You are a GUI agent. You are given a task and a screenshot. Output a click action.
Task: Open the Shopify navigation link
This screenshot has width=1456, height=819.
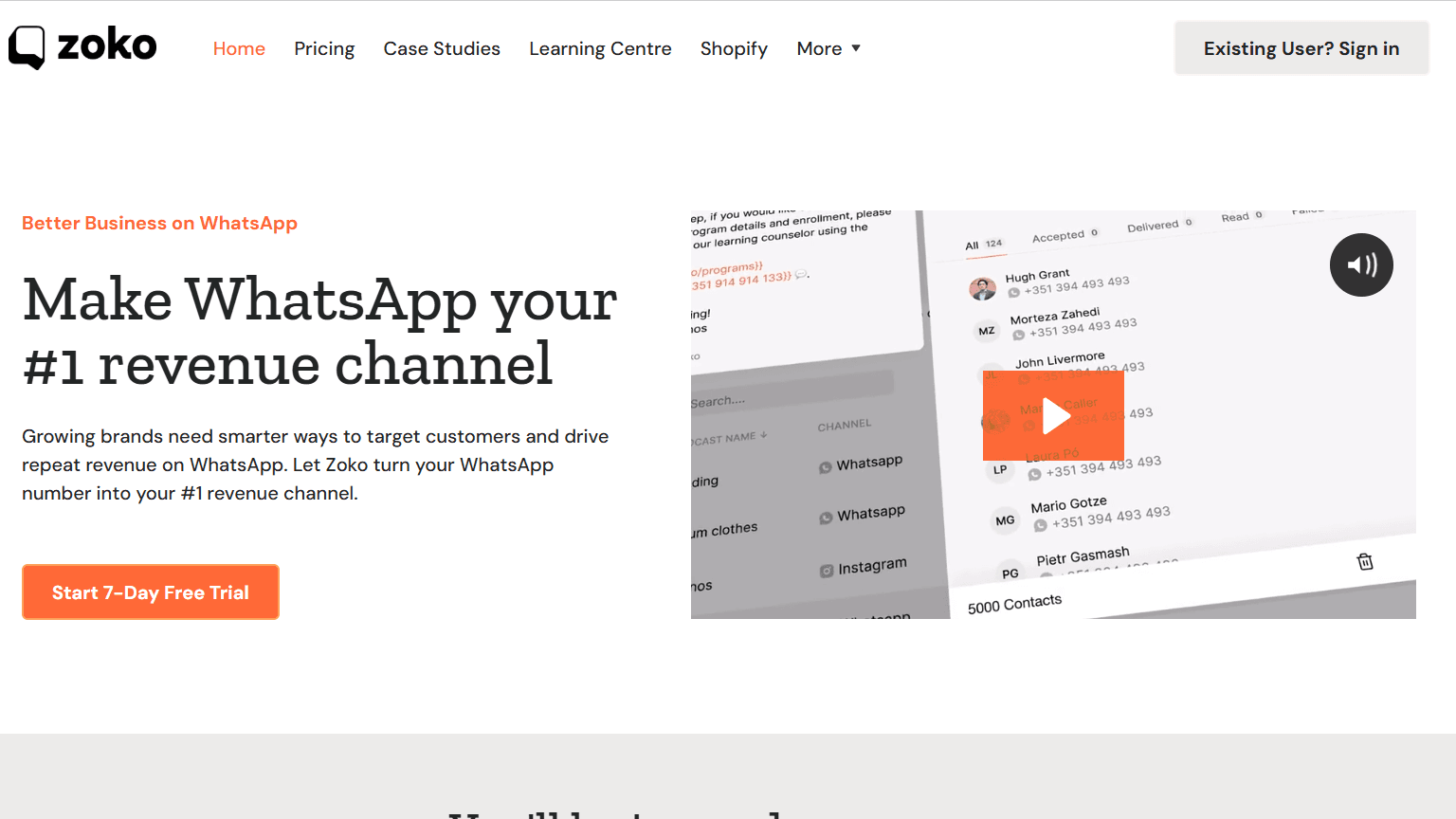[734, 48]
